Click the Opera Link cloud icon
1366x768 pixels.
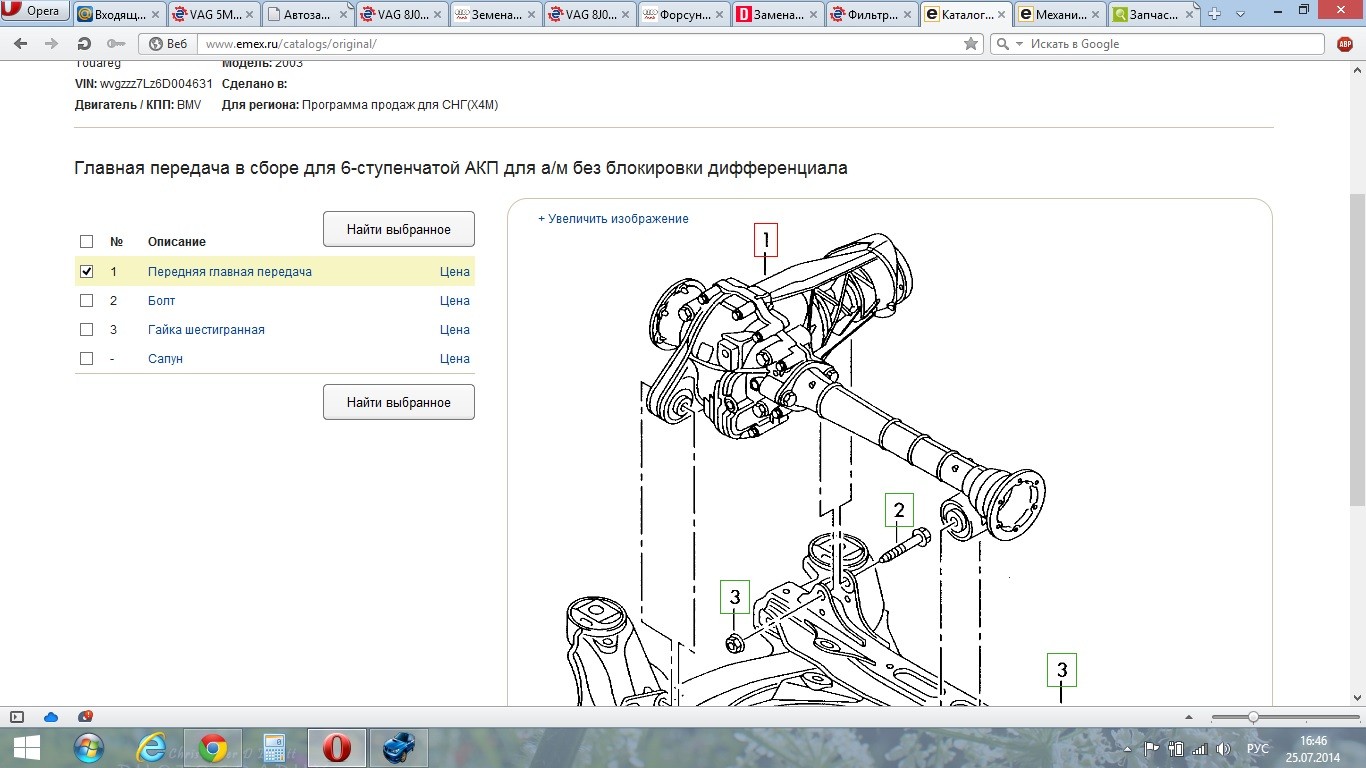51,717
